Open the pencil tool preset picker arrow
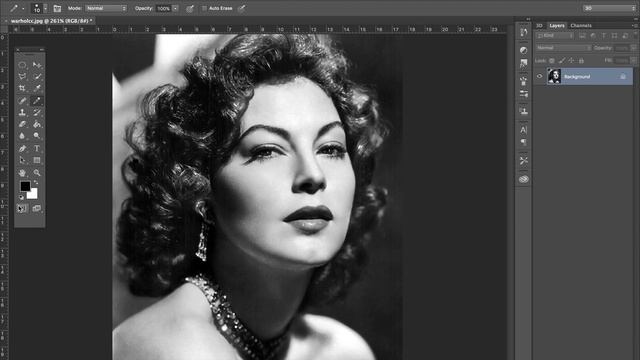Viewport: 640px width, 360px height. click(x=23, y=8)
